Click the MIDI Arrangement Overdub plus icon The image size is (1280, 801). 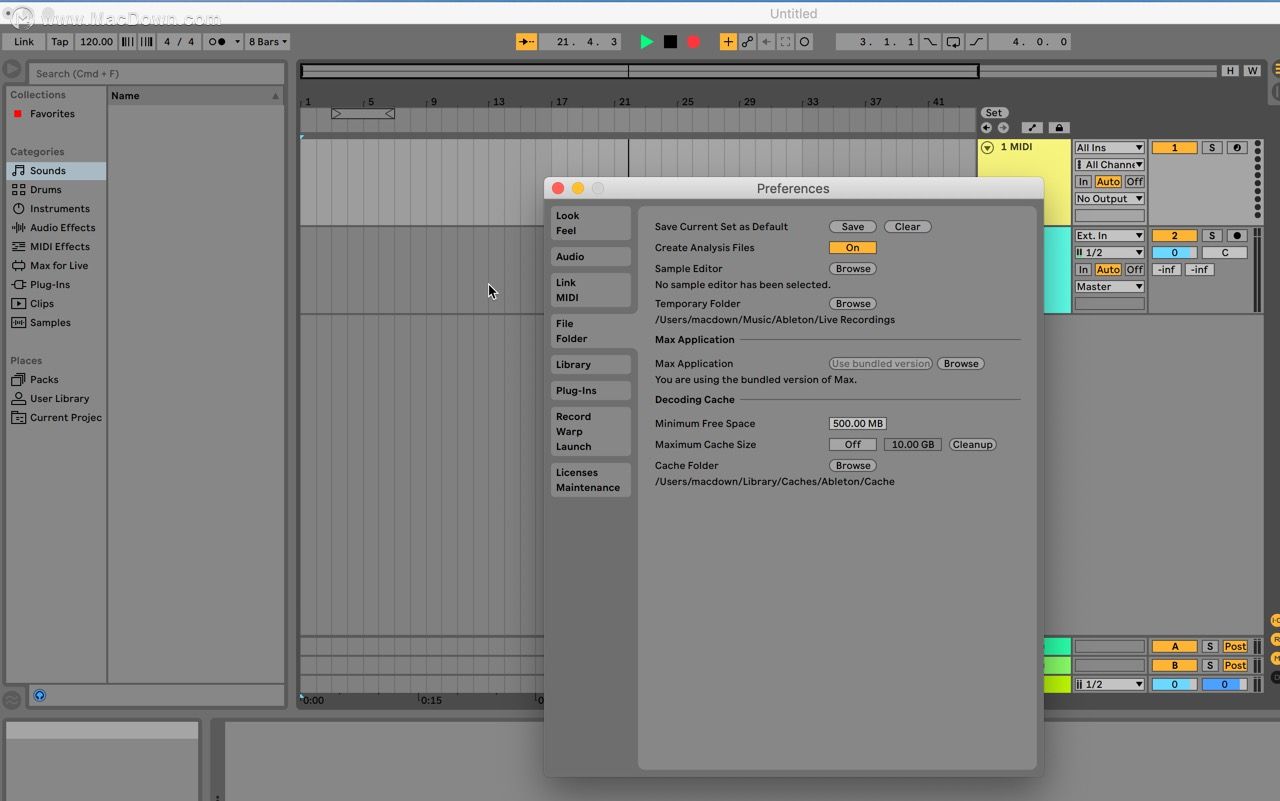[x=727, y=42]
